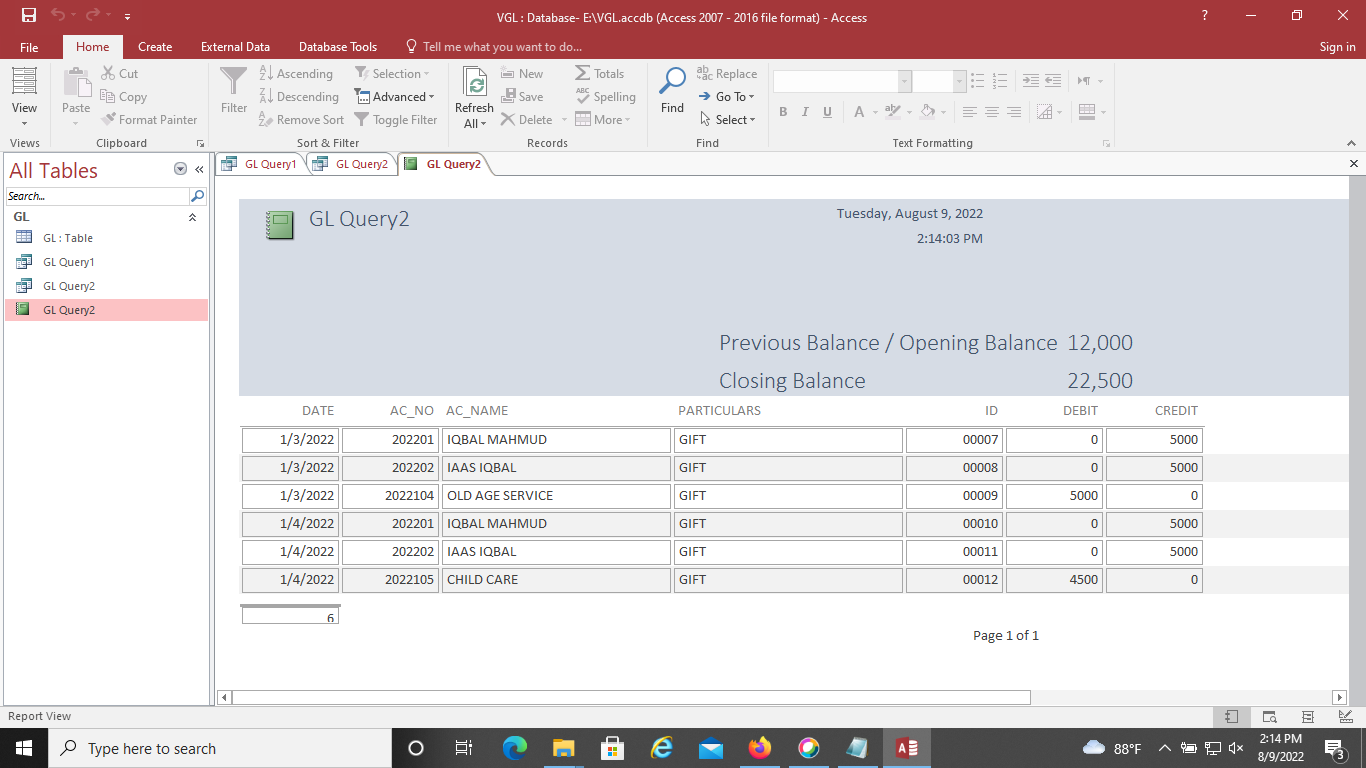Align text left
Screen dimensions: 1366x768
point(969,112)
